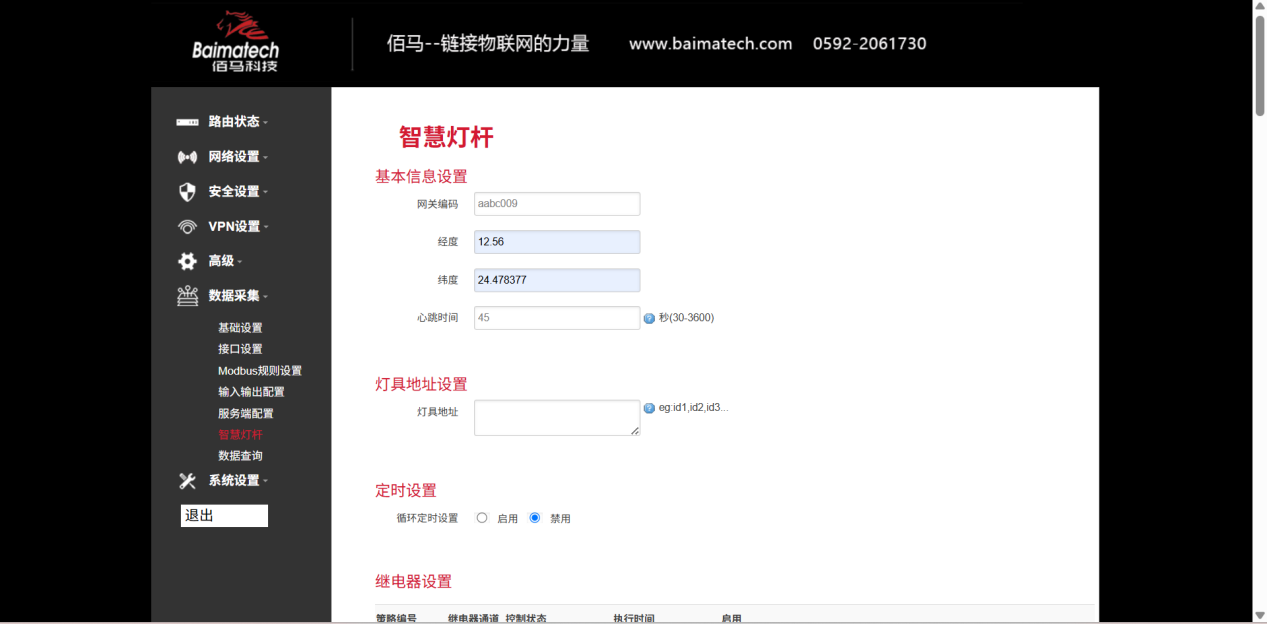Open VPN settings via the antenna icon
Screen dimensions: 1267x624
(x=186, y=226)
